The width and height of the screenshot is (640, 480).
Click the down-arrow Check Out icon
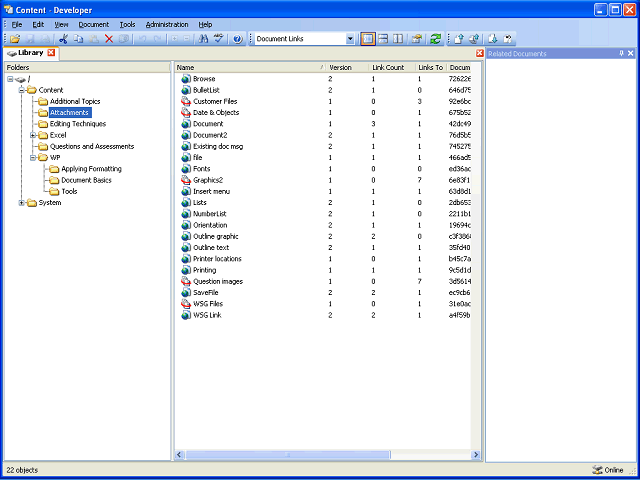tap(493, 39)
